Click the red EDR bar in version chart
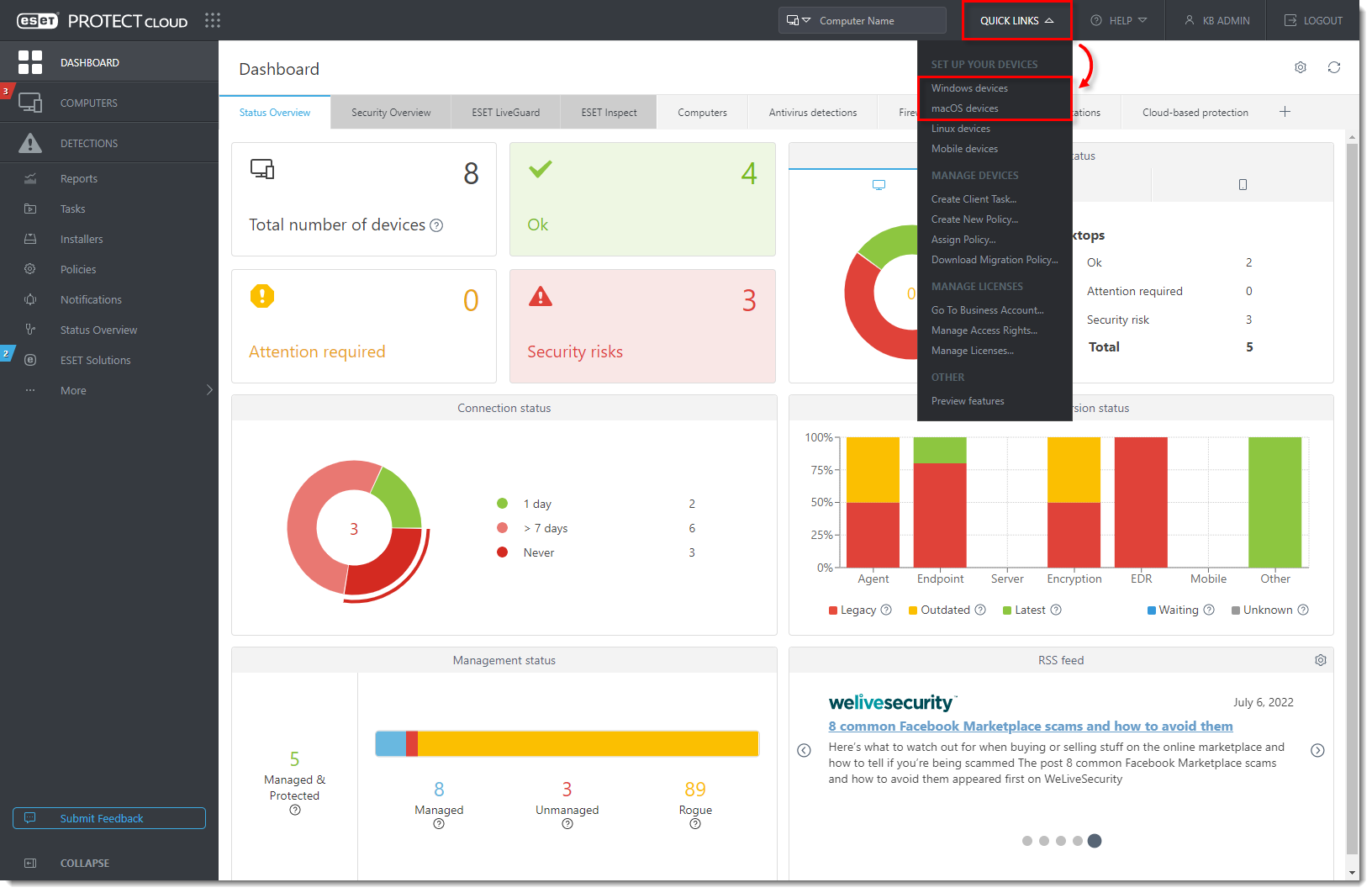 1141,502
